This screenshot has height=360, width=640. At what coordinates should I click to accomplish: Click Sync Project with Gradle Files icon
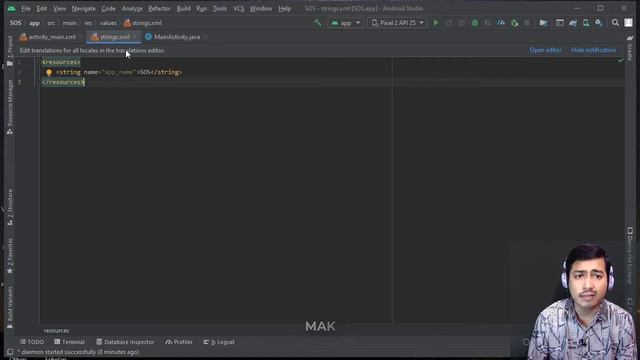[x=573, y=23]
